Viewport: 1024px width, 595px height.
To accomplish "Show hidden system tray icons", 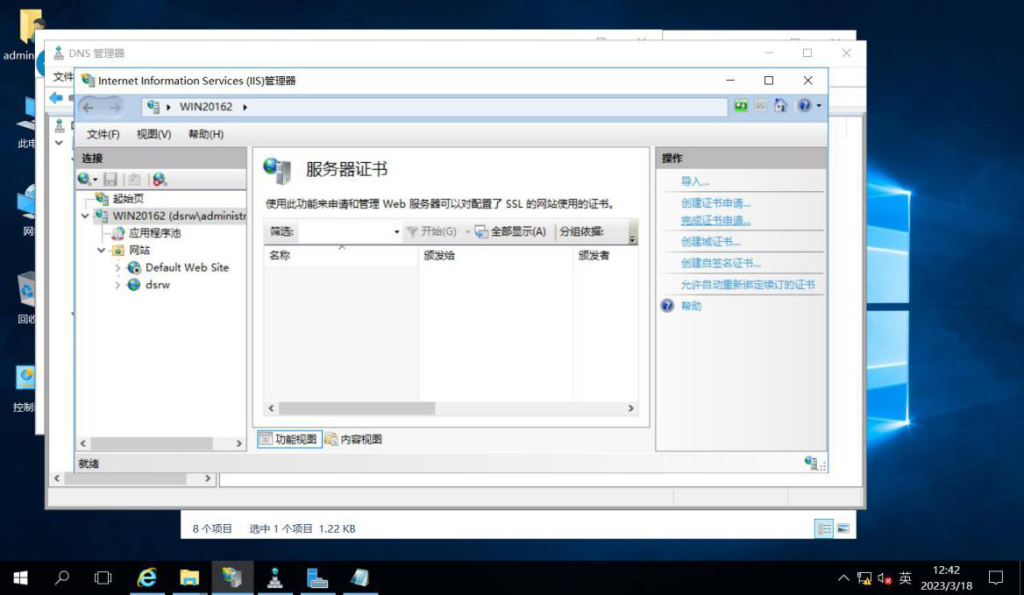I will 844,578.
